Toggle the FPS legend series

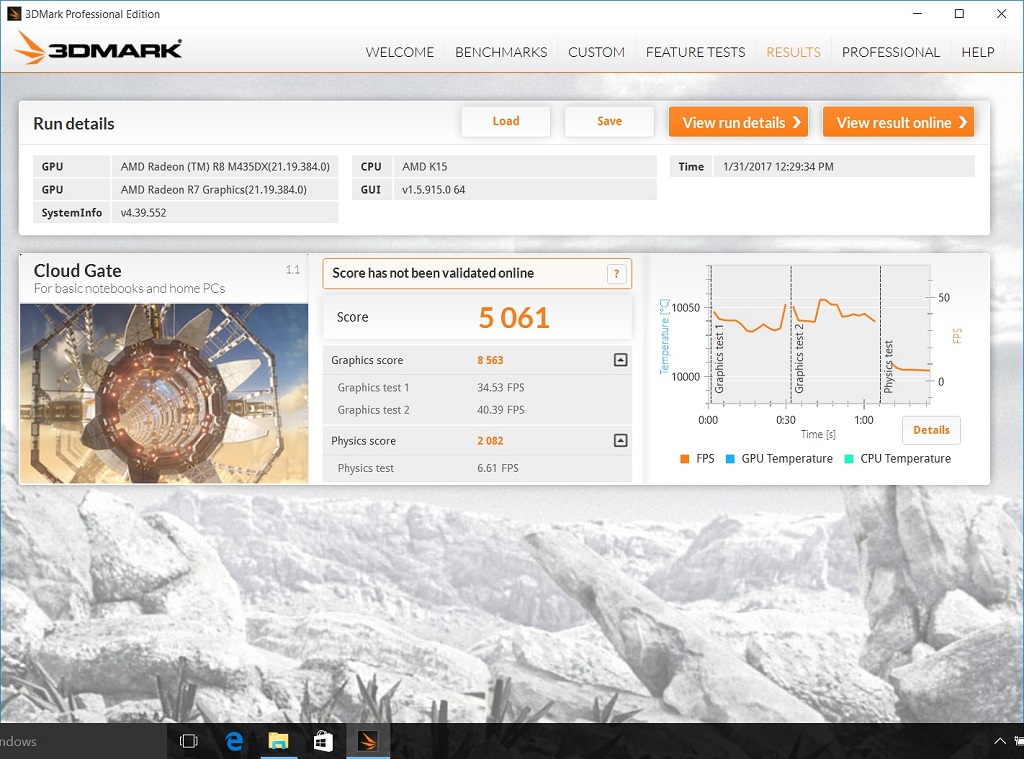(x=697, y=459)
